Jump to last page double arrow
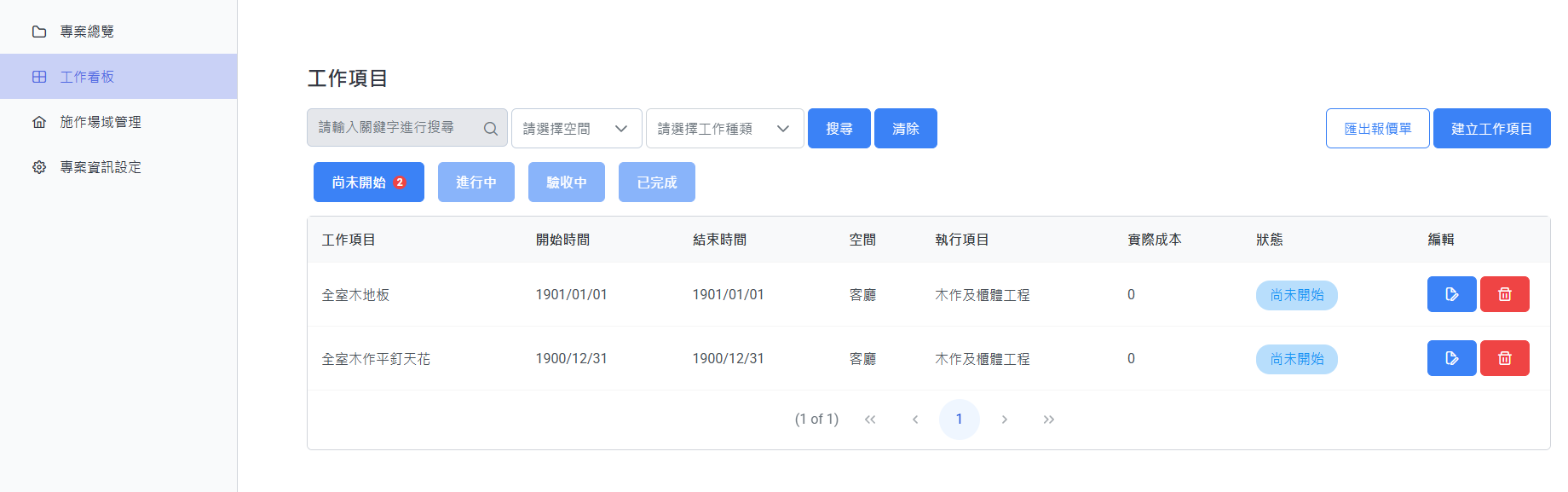 pyautogui.click(x=1049, y=420)
